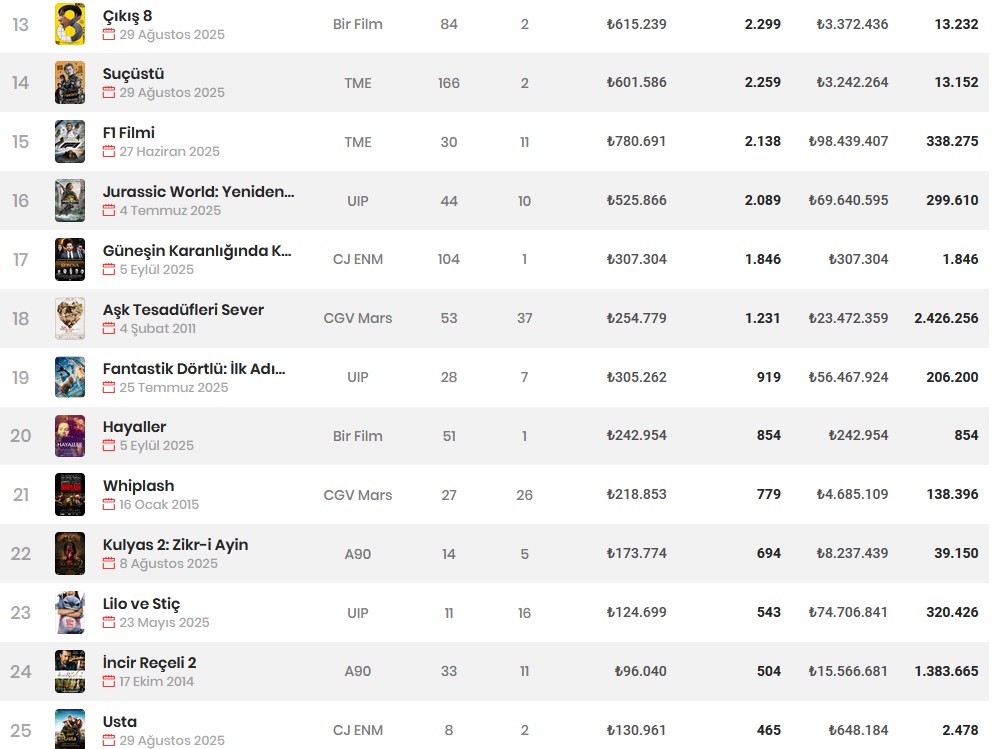
Task: Select the Lilo ve Stiç poster image
Action: pos(70,613)
